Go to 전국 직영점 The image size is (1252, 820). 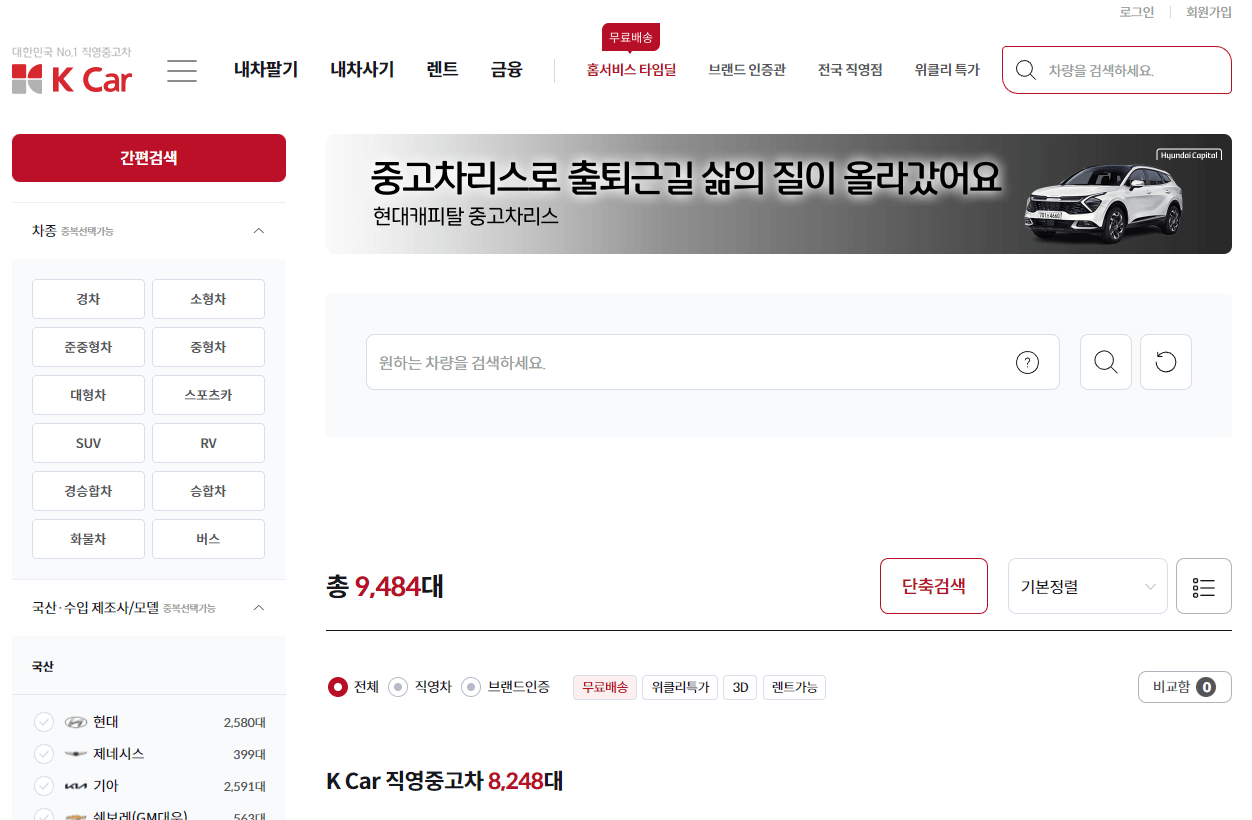[850, 70]
